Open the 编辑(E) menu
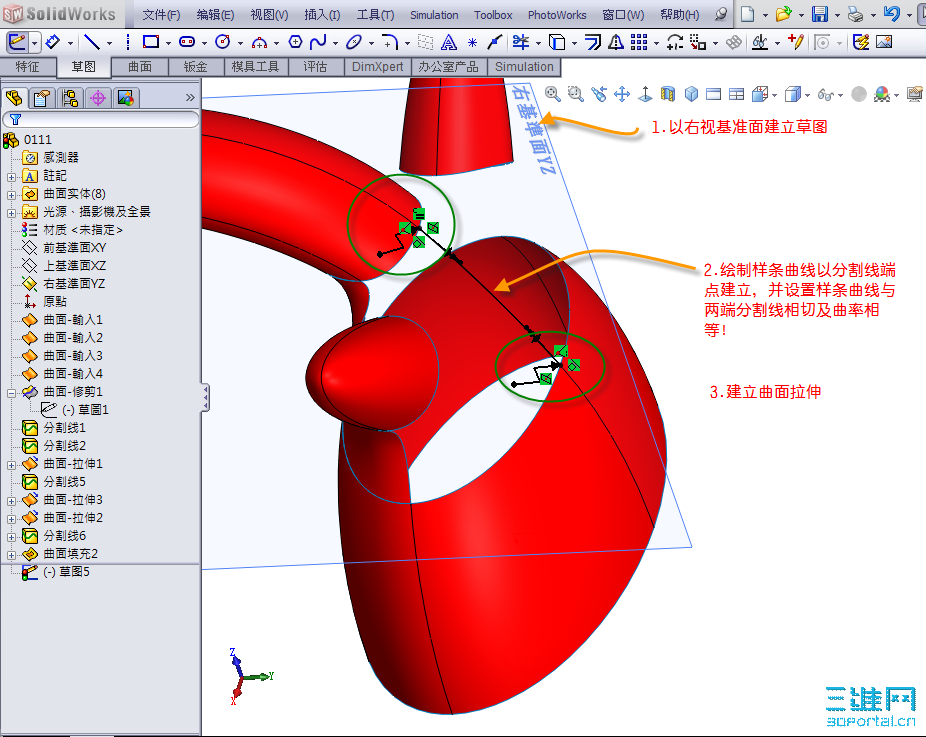This screenshot has width=926, height=737. 215,15
